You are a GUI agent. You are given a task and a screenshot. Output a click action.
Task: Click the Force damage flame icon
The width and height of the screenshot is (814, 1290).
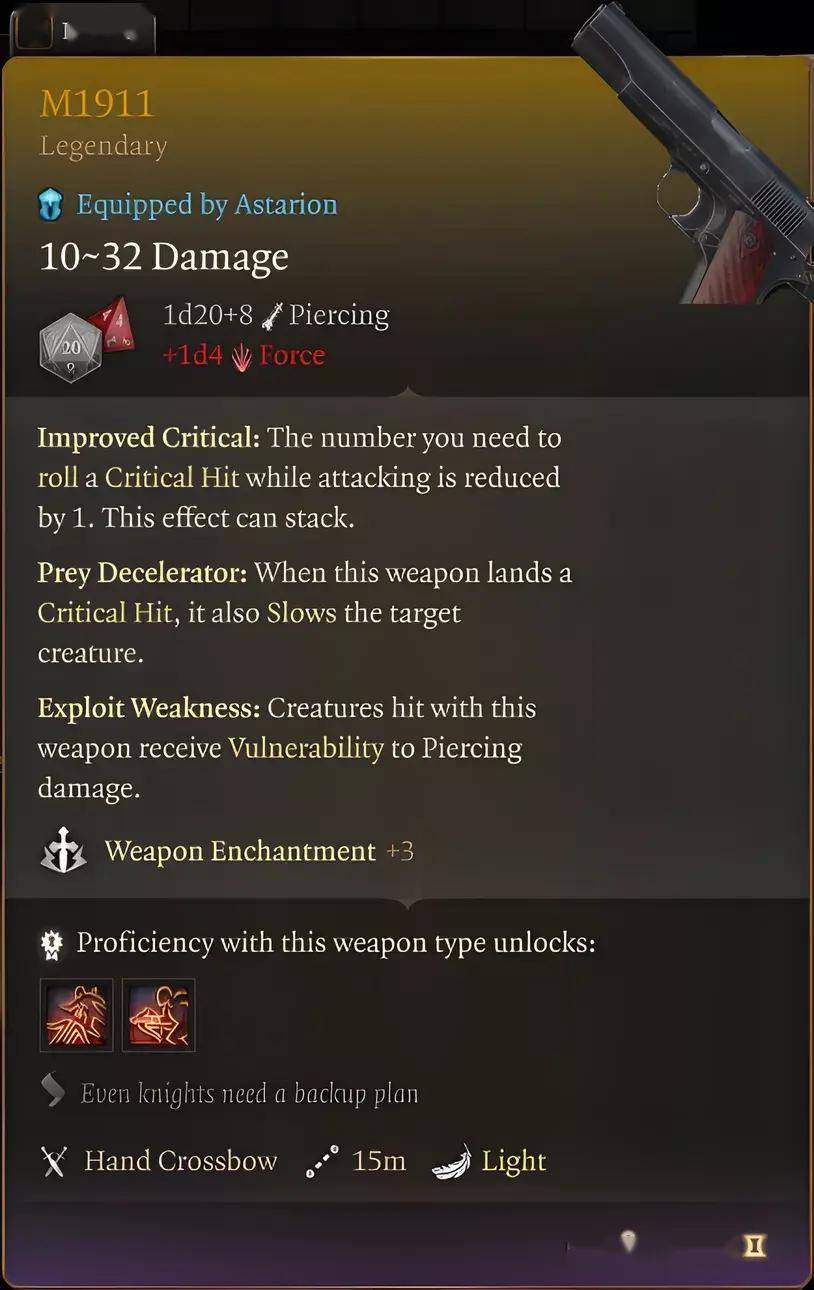pyautogui.click(x=240, y=356)
